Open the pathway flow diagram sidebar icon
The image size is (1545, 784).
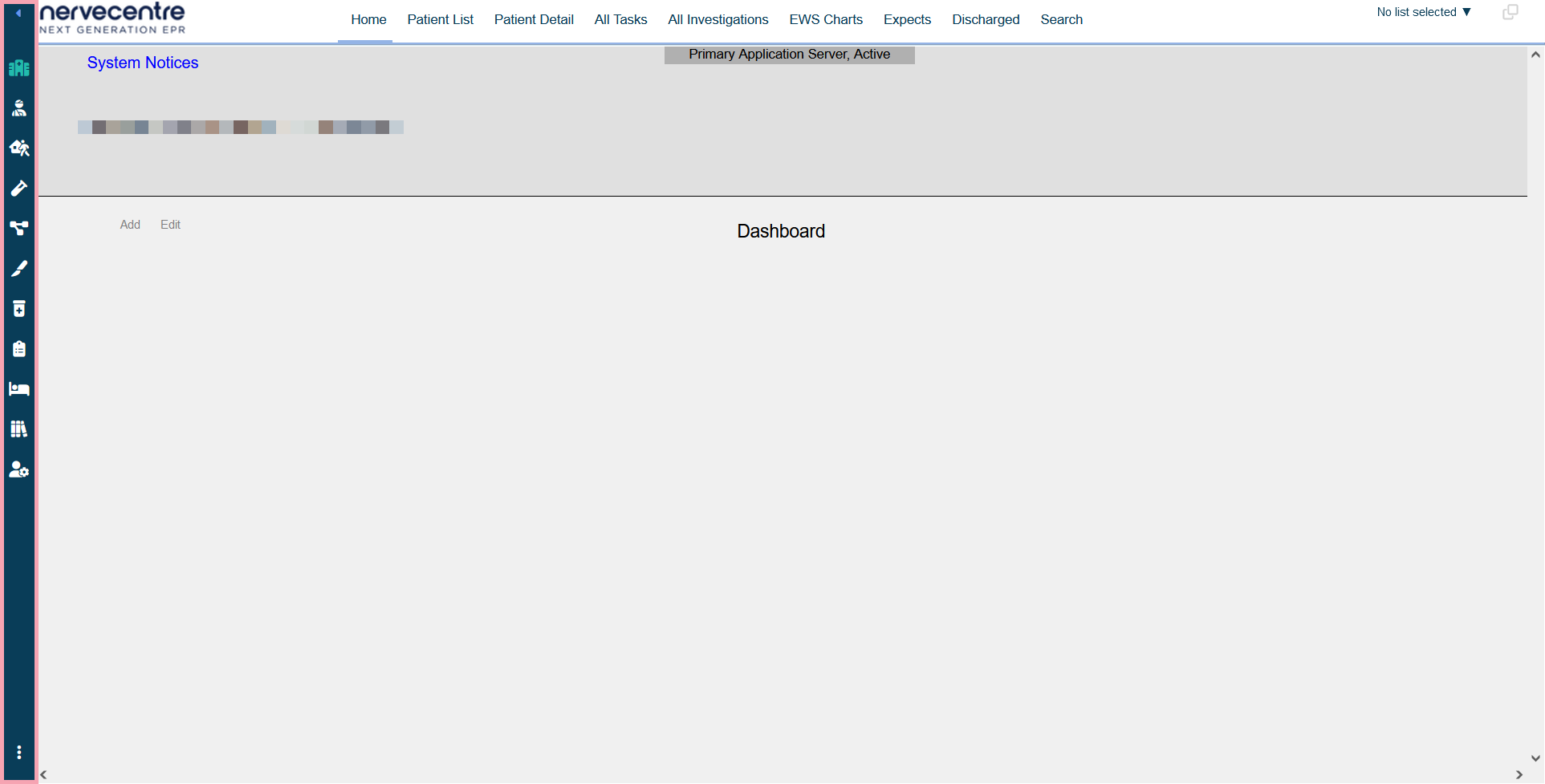pos(19,229)
